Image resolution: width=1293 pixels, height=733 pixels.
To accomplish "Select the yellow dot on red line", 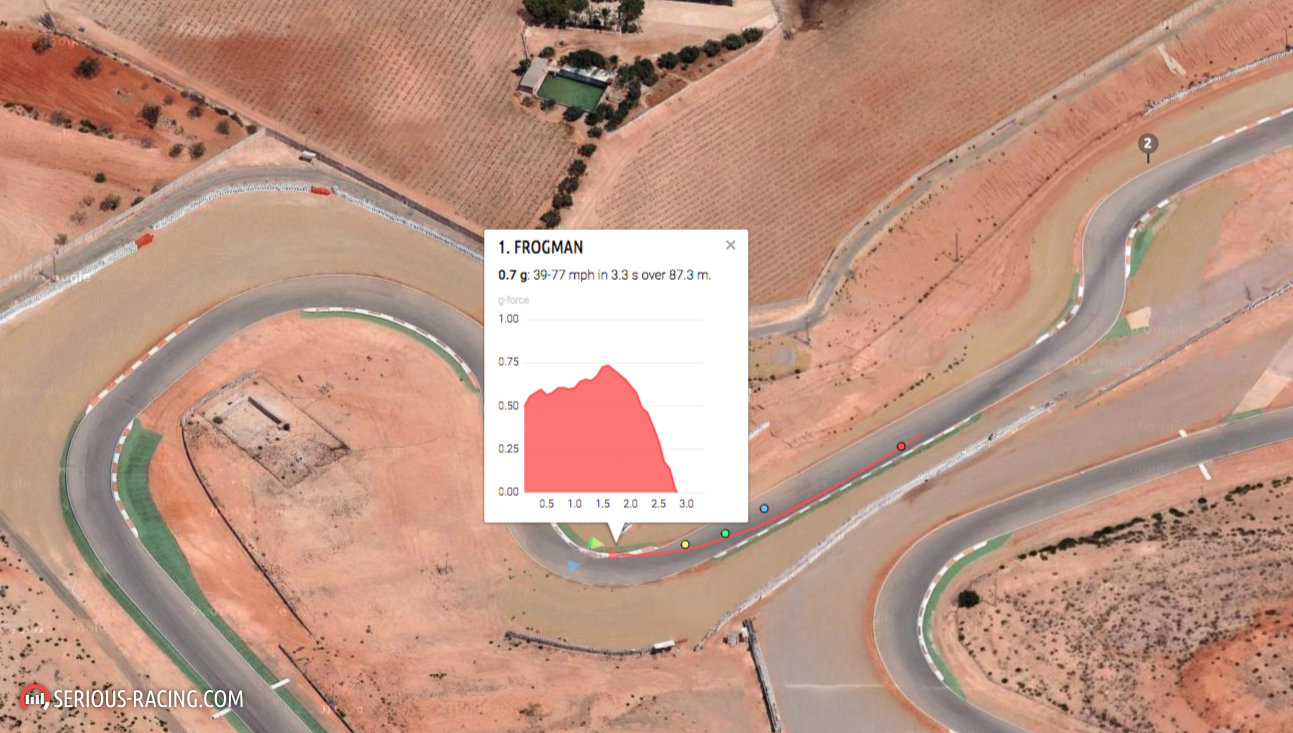I will click(685, 545).
